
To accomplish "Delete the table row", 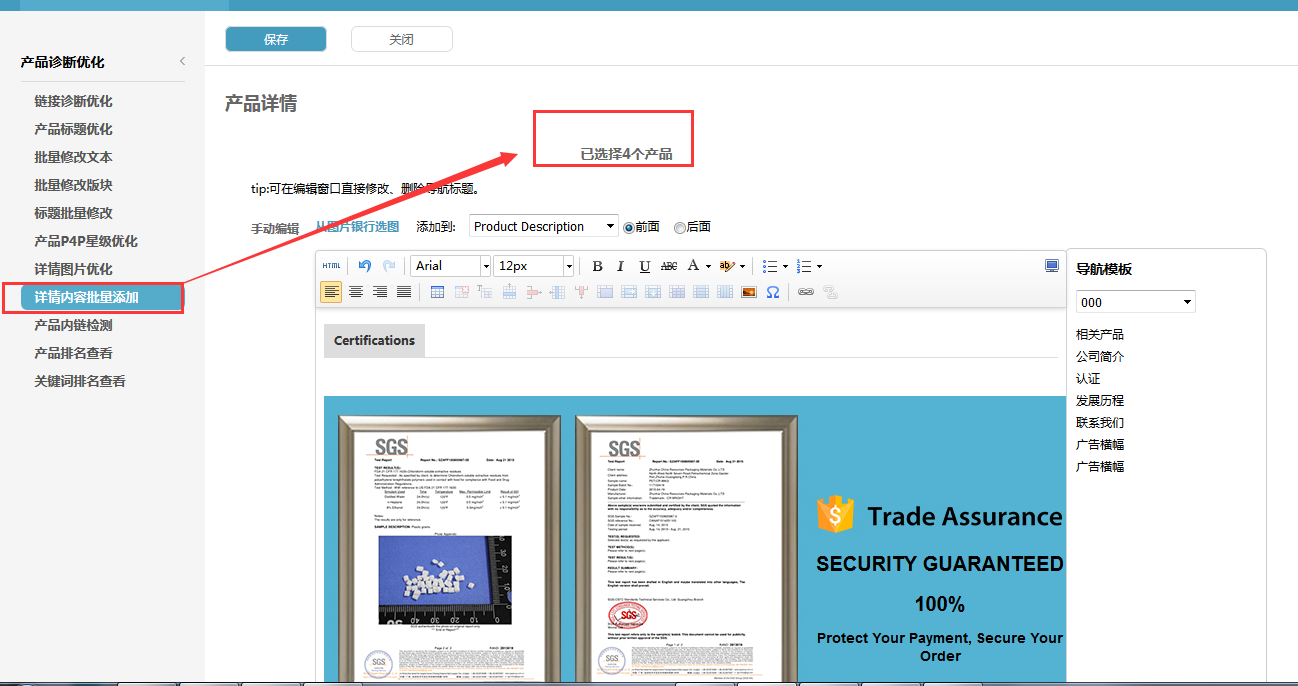I will tap(533, 292).
